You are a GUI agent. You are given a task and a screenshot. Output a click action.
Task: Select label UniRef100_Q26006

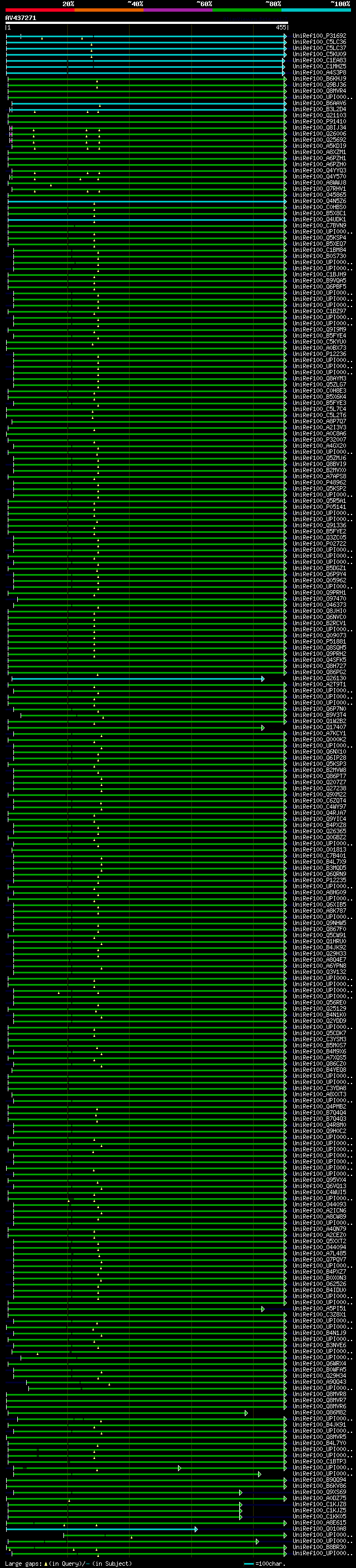pos(319,134)
